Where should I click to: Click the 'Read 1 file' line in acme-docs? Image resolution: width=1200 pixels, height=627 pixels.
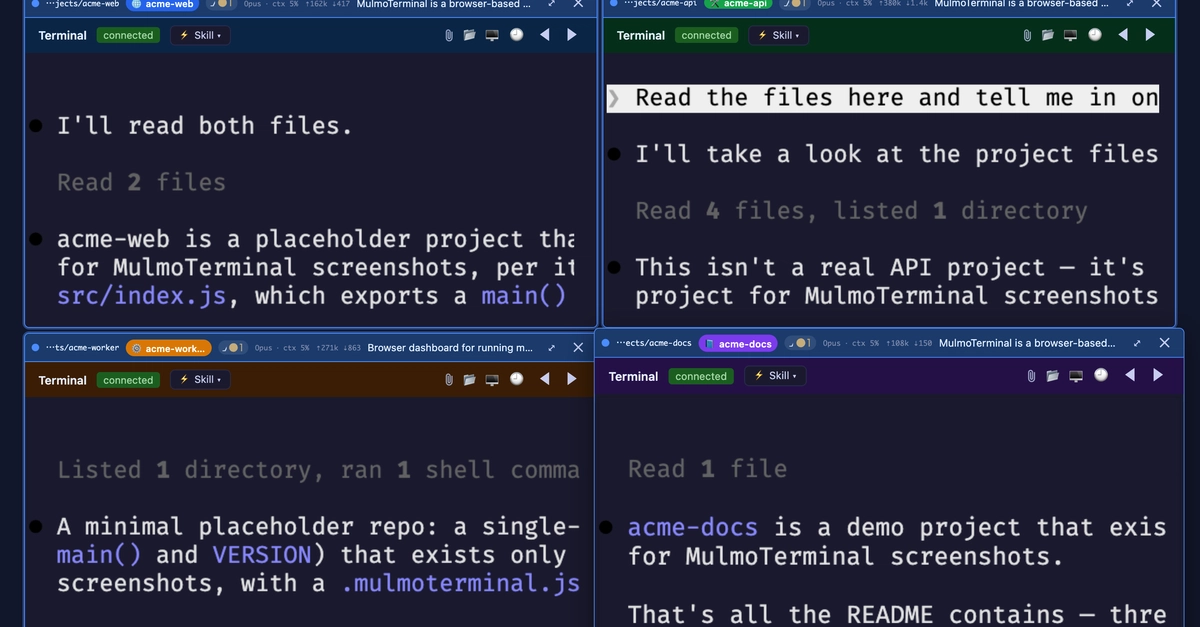[707, 468]
